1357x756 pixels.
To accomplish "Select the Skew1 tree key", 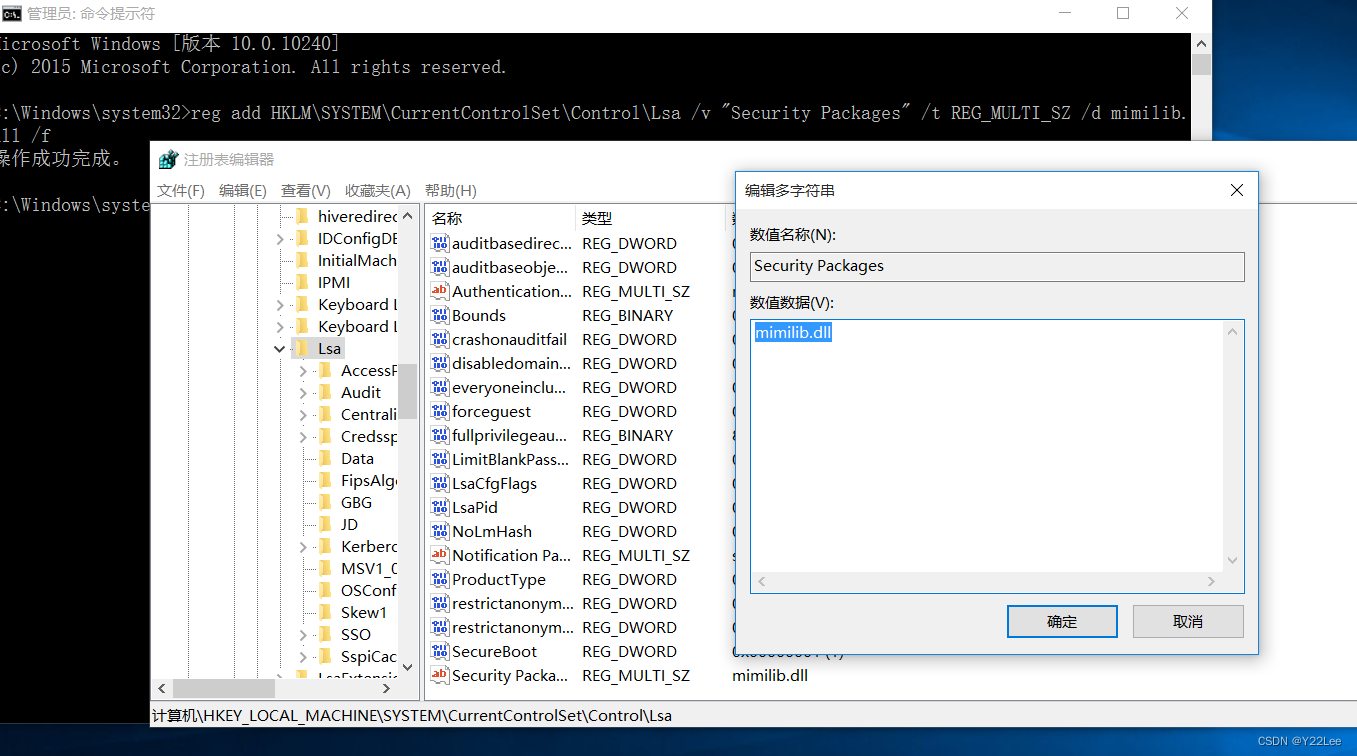I will coord(364,612).
